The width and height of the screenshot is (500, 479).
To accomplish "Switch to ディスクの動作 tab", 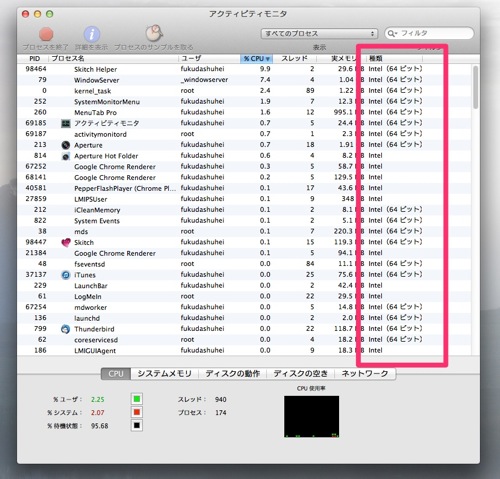I will 233,374.
